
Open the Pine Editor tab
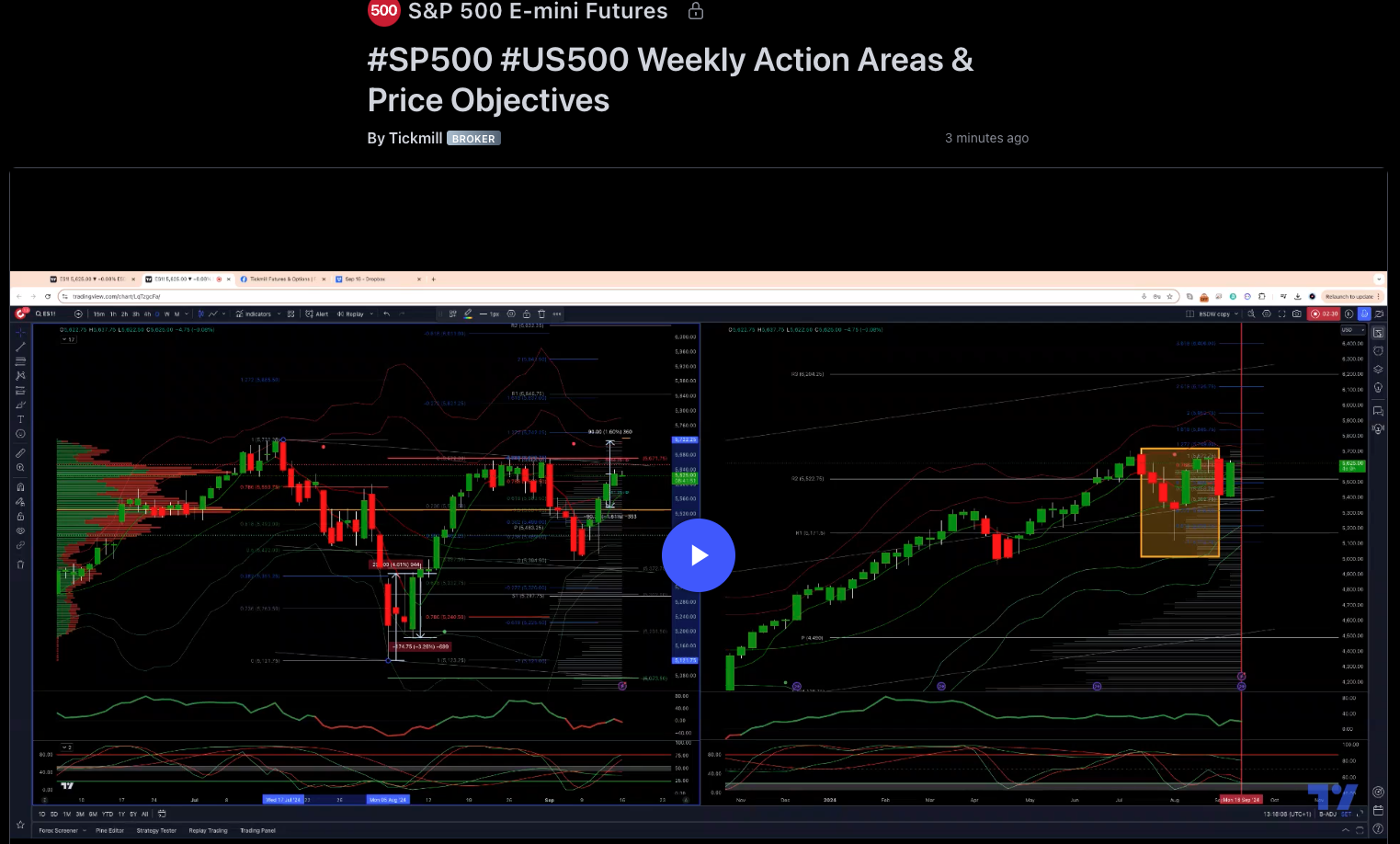pyautogui.click(x=109, y=830)
